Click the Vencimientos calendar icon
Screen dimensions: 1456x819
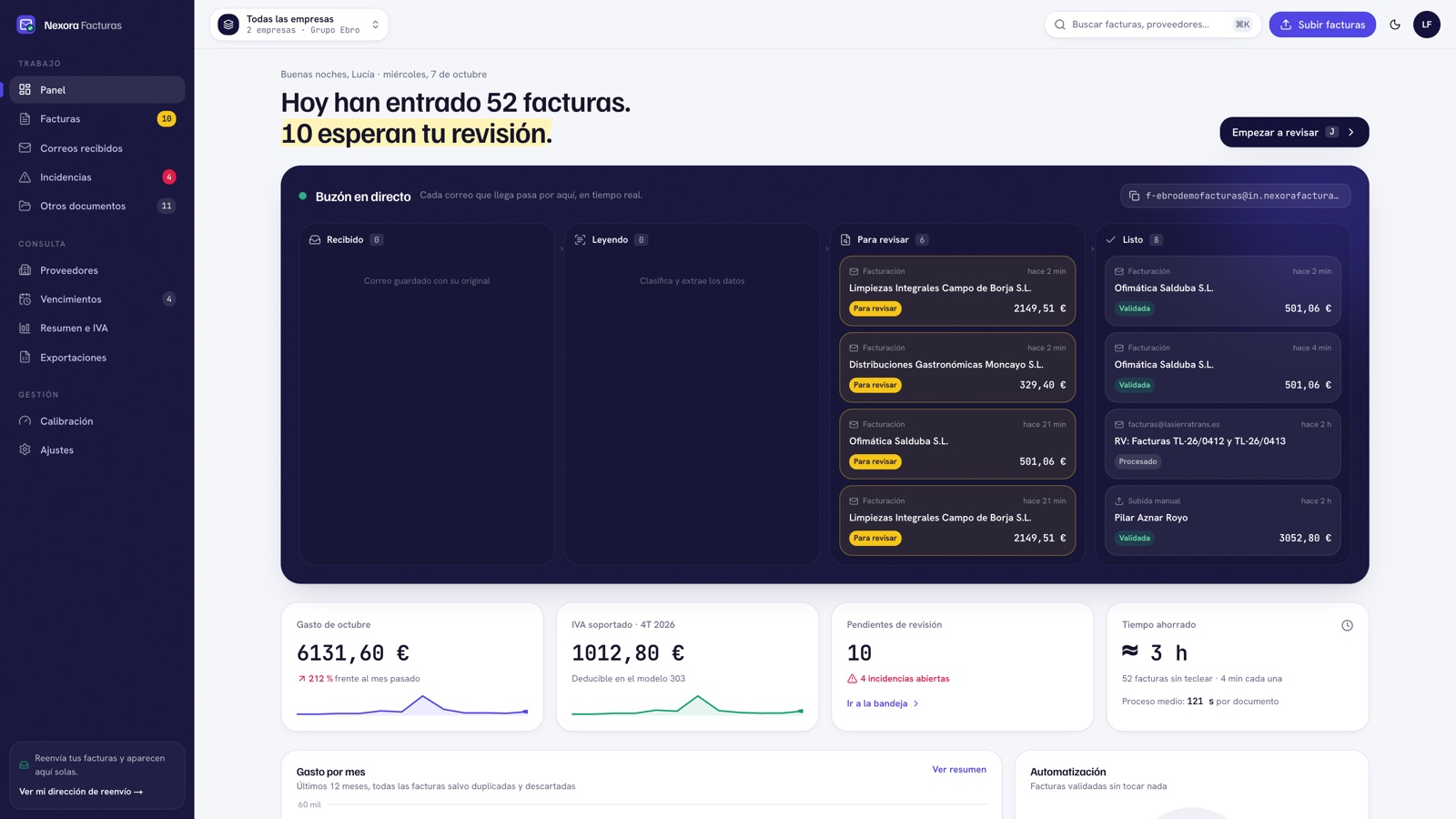pos(25,299)
